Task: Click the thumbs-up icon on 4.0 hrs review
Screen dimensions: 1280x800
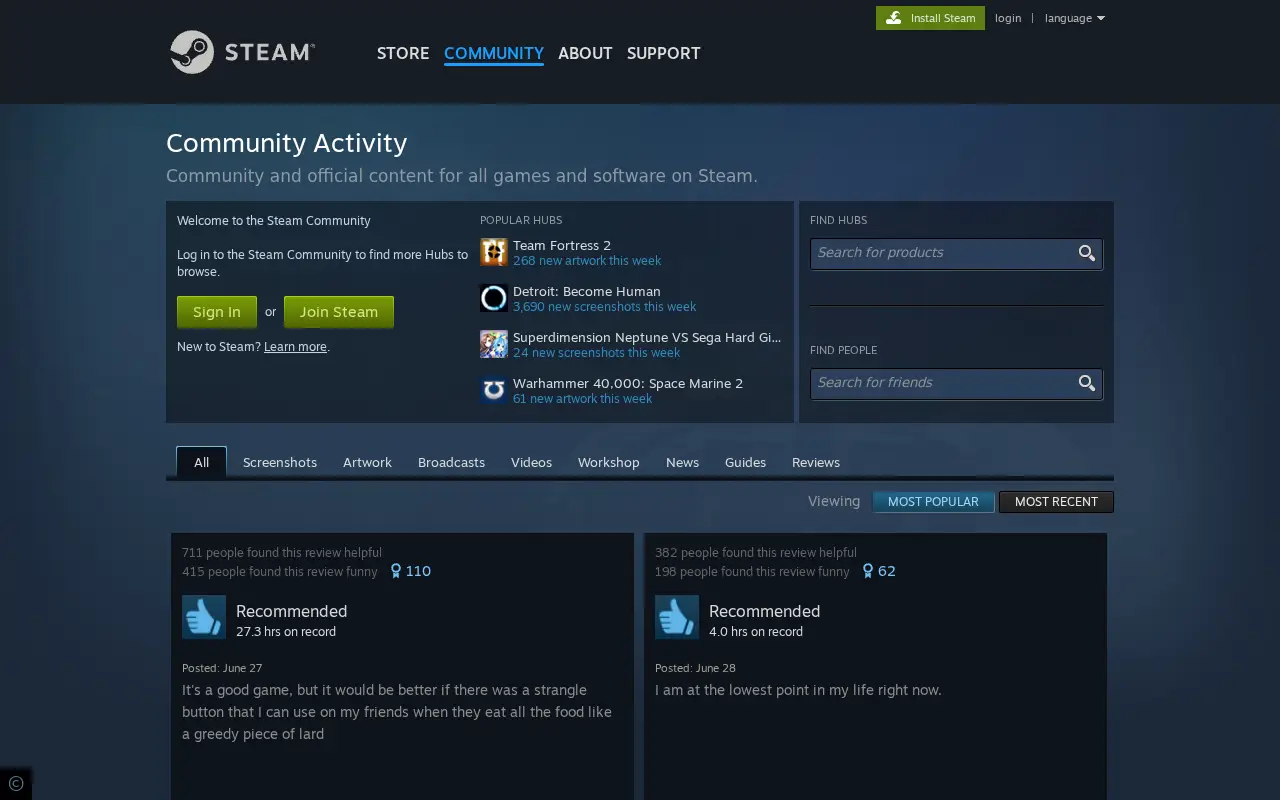Action: point(677,617)
